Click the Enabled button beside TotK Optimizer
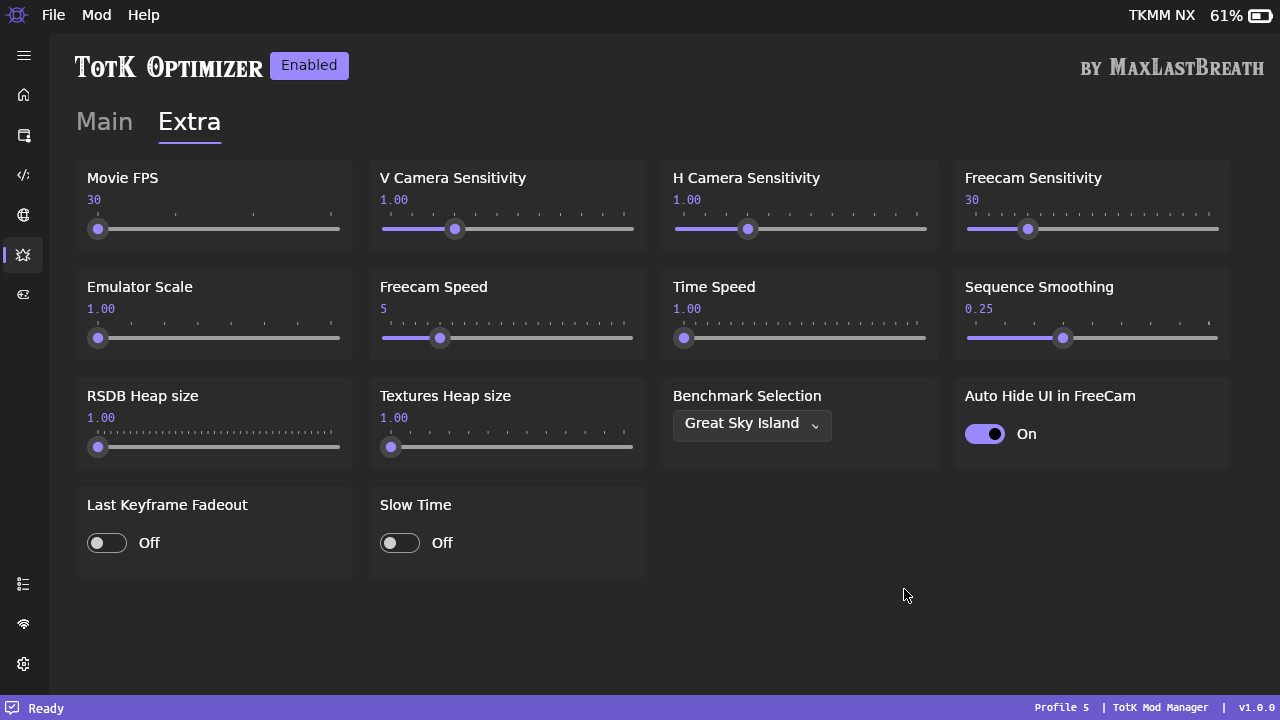Image resolution: width=1280 pixels, height=720 pixels. pyautogui.click(x=309, y=66)
